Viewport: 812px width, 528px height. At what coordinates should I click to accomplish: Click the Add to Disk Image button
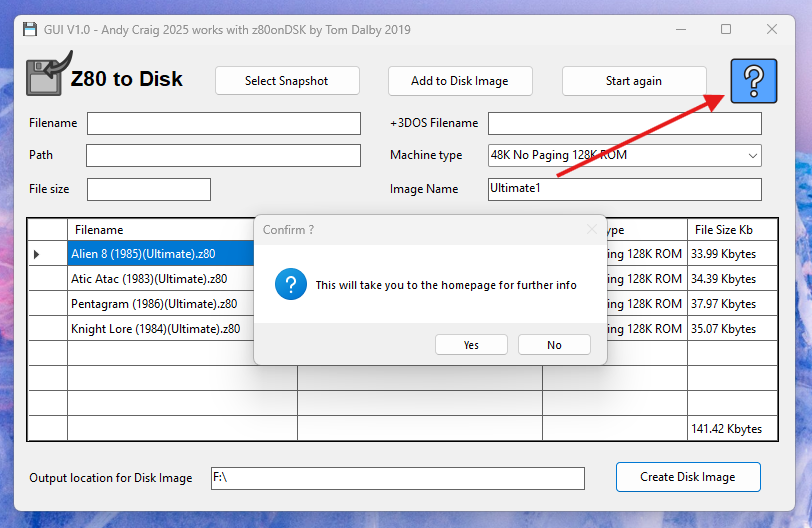coord(460,81)
